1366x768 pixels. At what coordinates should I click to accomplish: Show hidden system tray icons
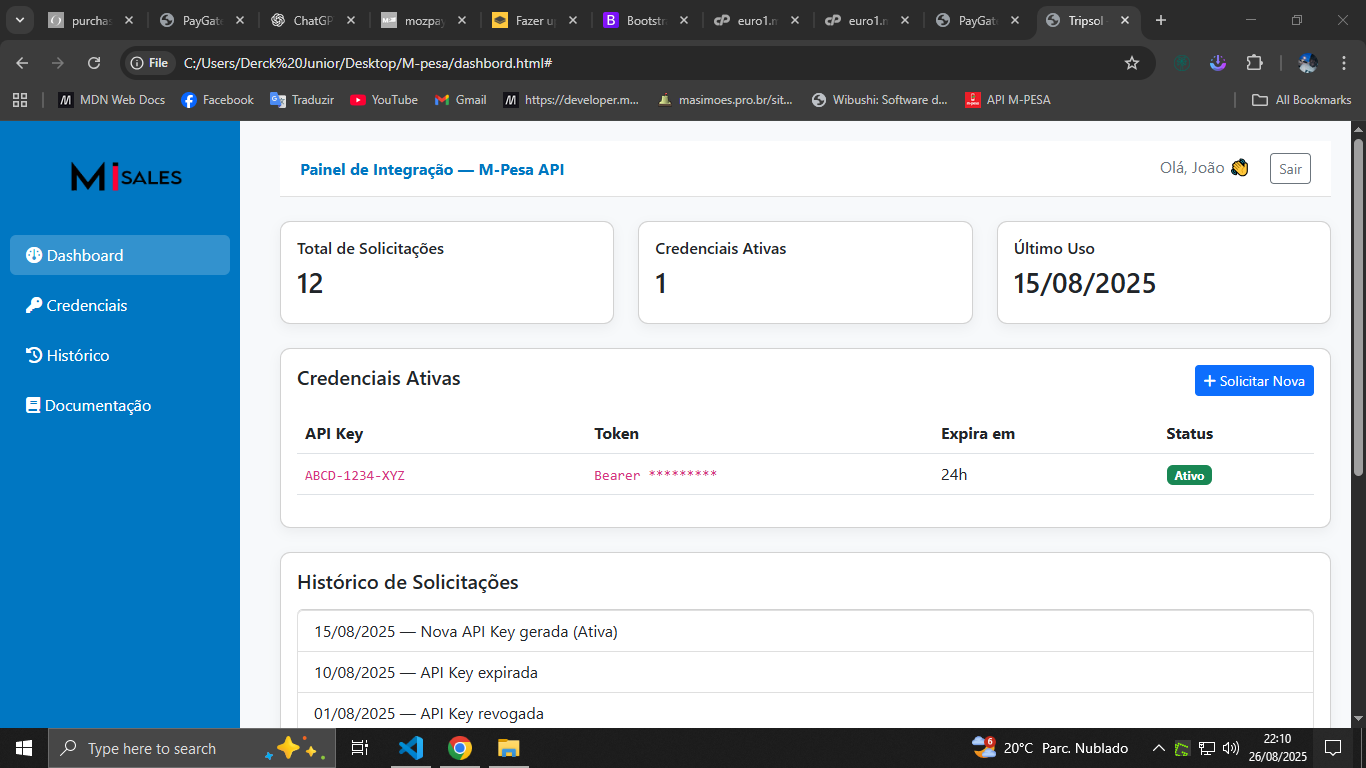1158,748
